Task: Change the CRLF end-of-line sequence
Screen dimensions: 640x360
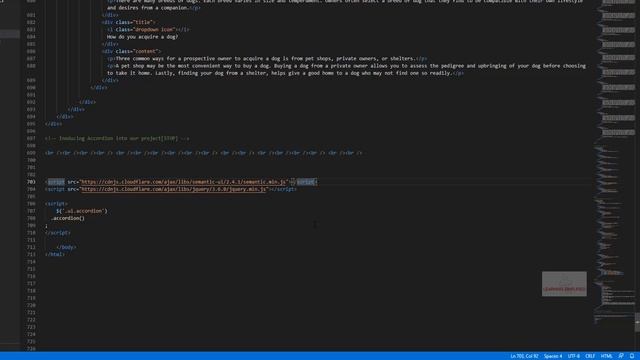Action: 590,356
